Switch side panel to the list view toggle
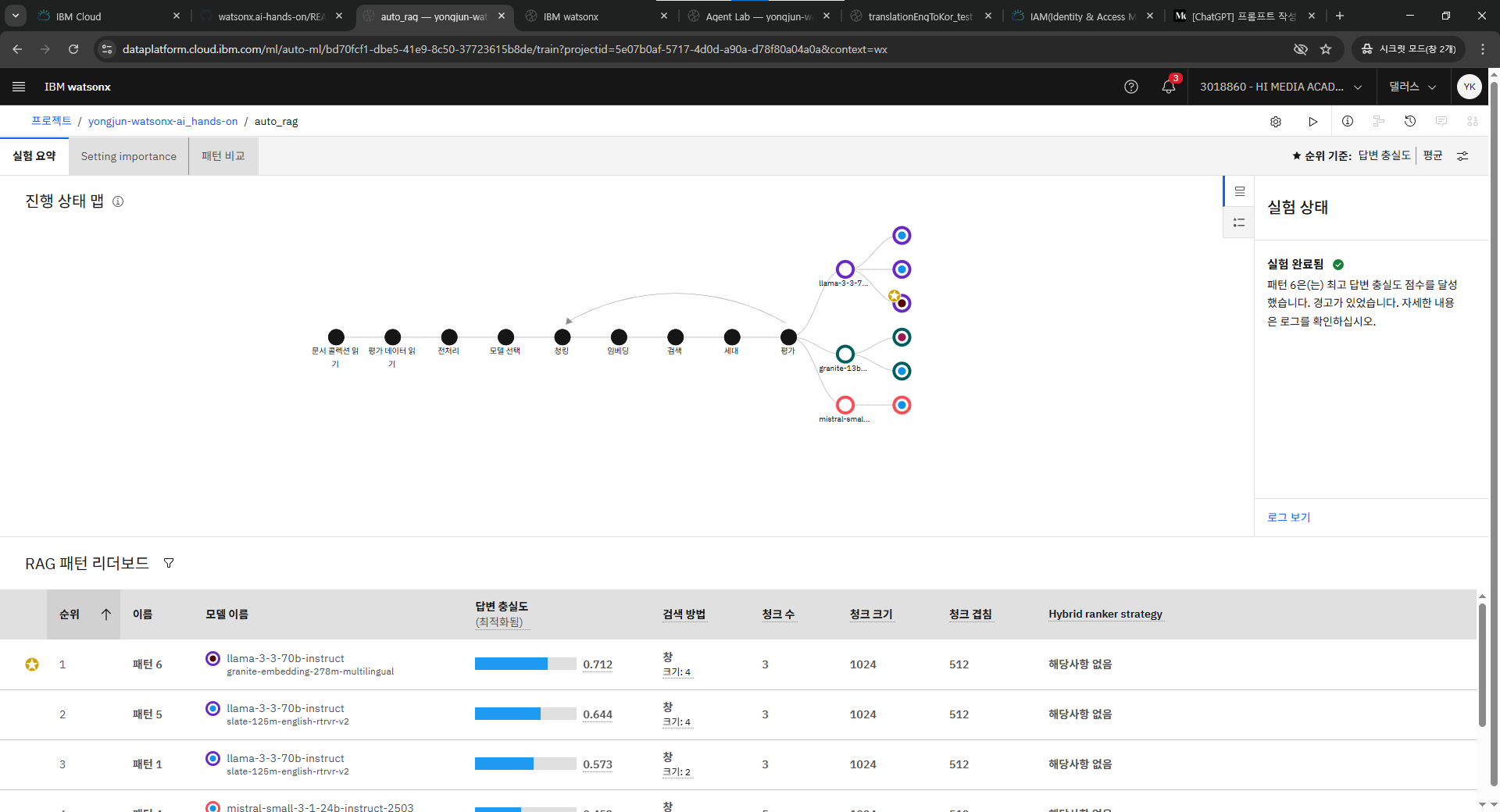This screenshot has width=1500, height=812. (1239, 223)
